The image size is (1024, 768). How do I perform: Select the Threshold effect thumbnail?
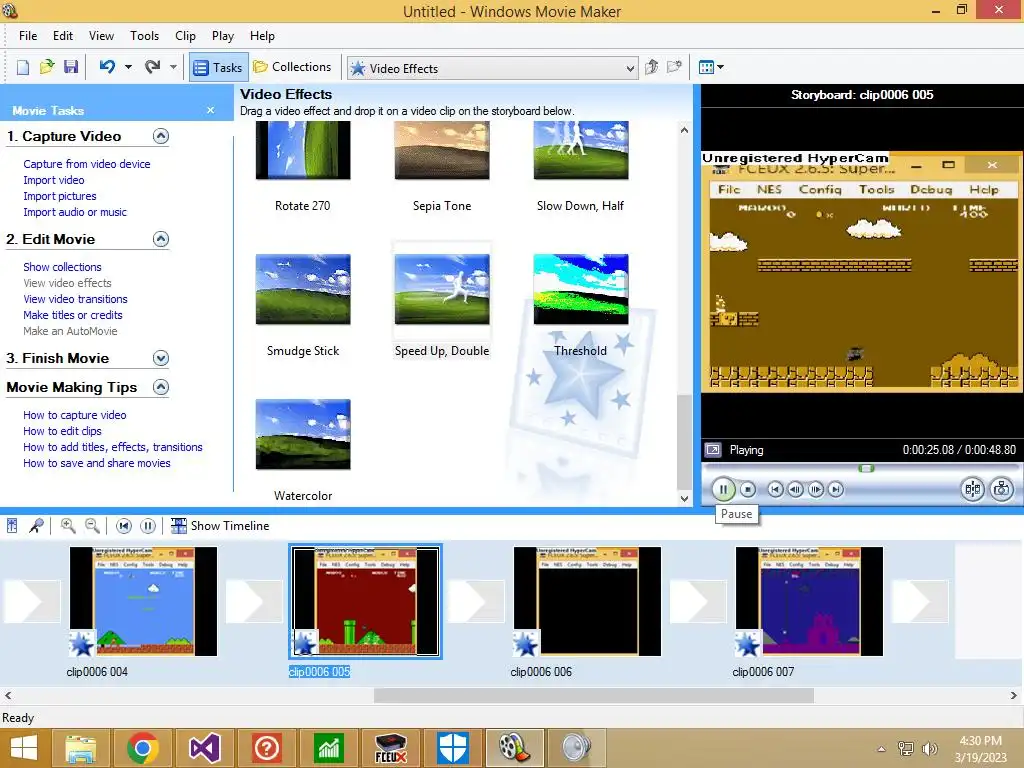click(581, 289)
